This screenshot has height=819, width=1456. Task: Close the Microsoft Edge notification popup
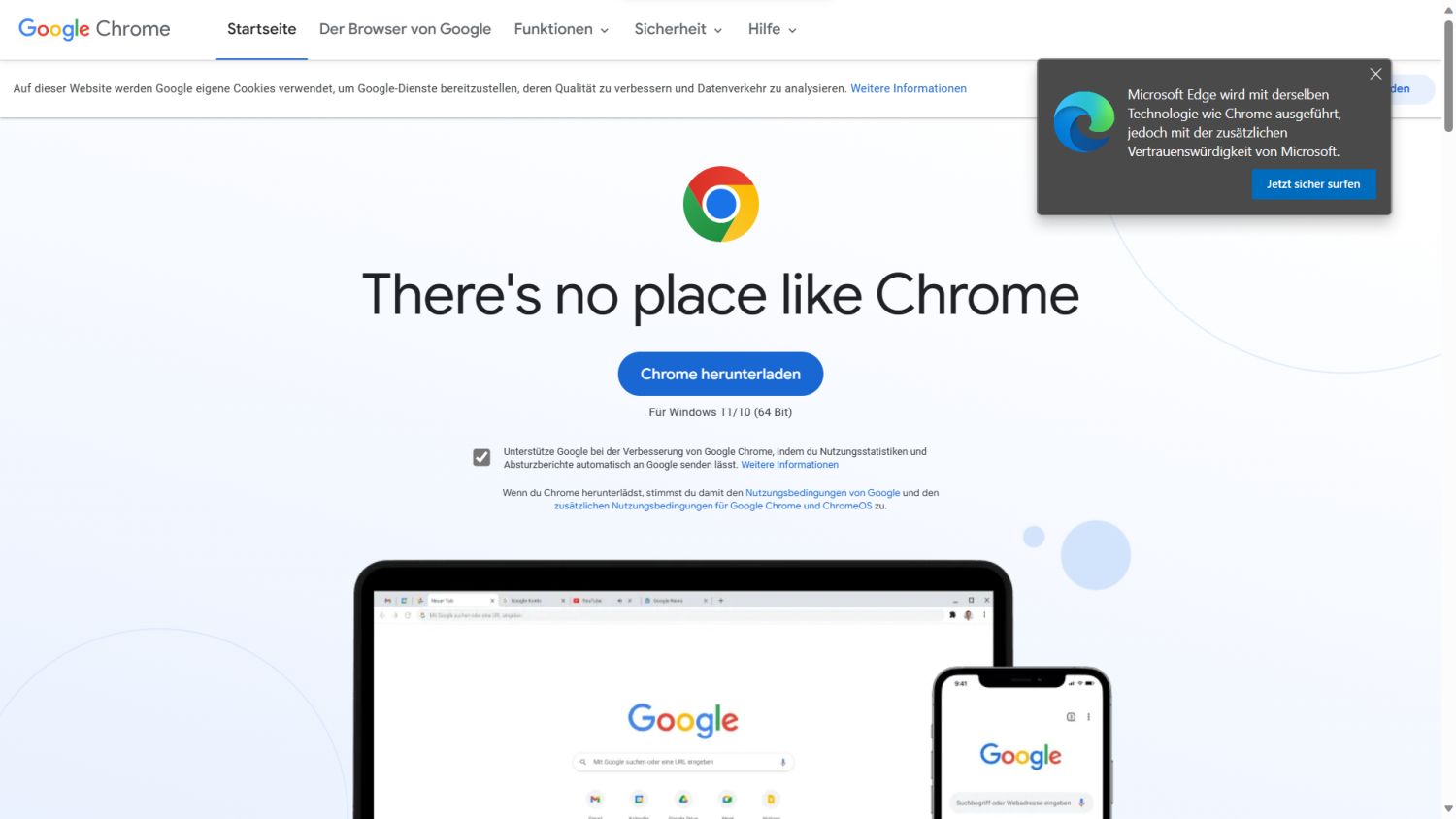coord(1375,74)
